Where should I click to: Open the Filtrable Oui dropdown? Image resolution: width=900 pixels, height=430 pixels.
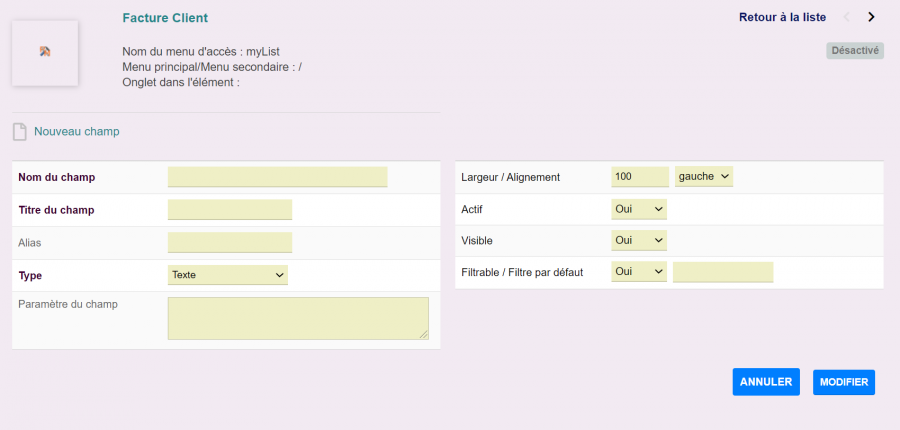(638, 272)
